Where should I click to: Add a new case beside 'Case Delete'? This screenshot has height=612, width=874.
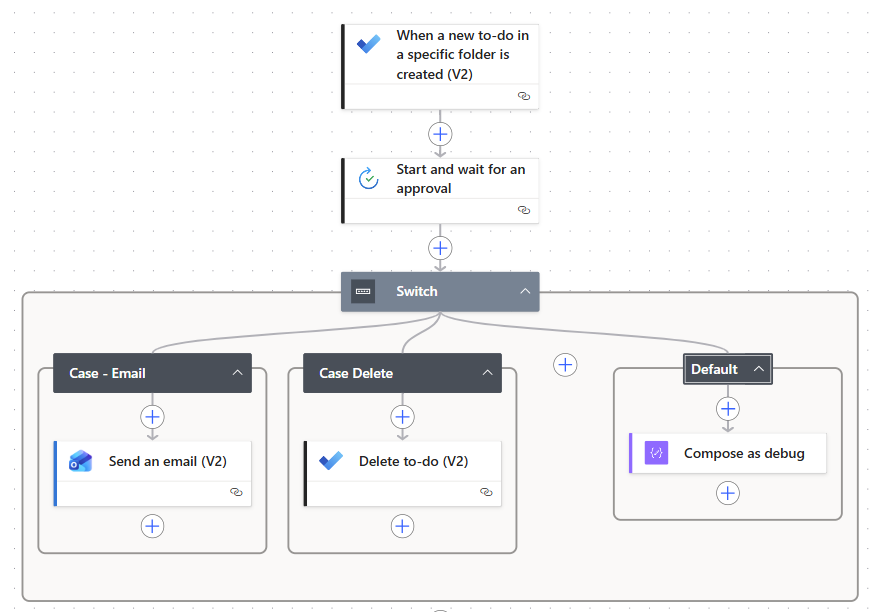[x=565, y=365]
